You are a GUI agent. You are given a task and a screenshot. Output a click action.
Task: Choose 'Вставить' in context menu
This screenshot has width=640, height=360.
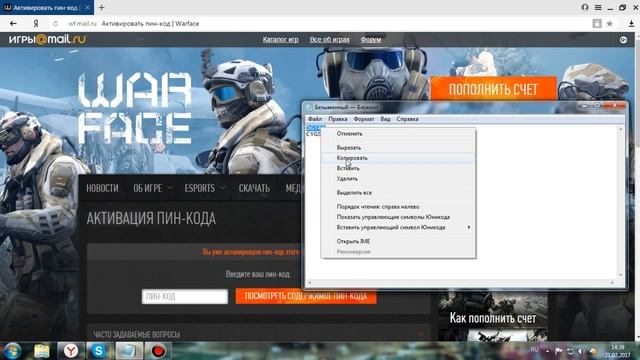pyautogui.click(x=398, y=168)
